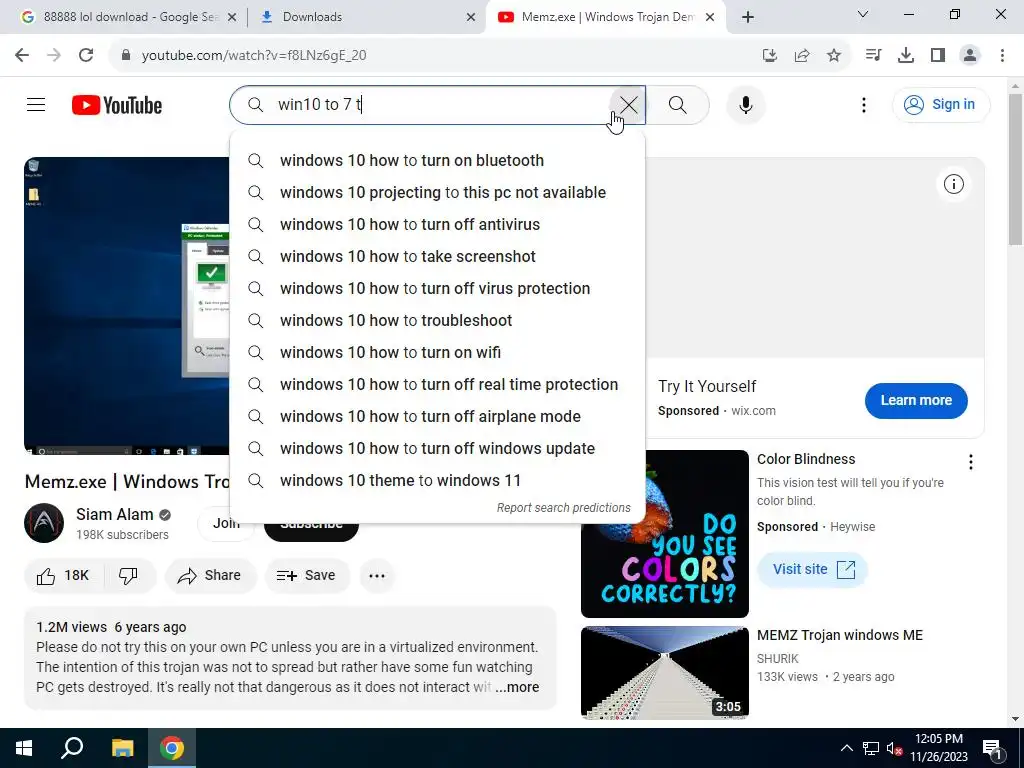This screenshot has width=1024, height=768.
Task: Click the wix.com Learn more button
Action: pos(916,400)
